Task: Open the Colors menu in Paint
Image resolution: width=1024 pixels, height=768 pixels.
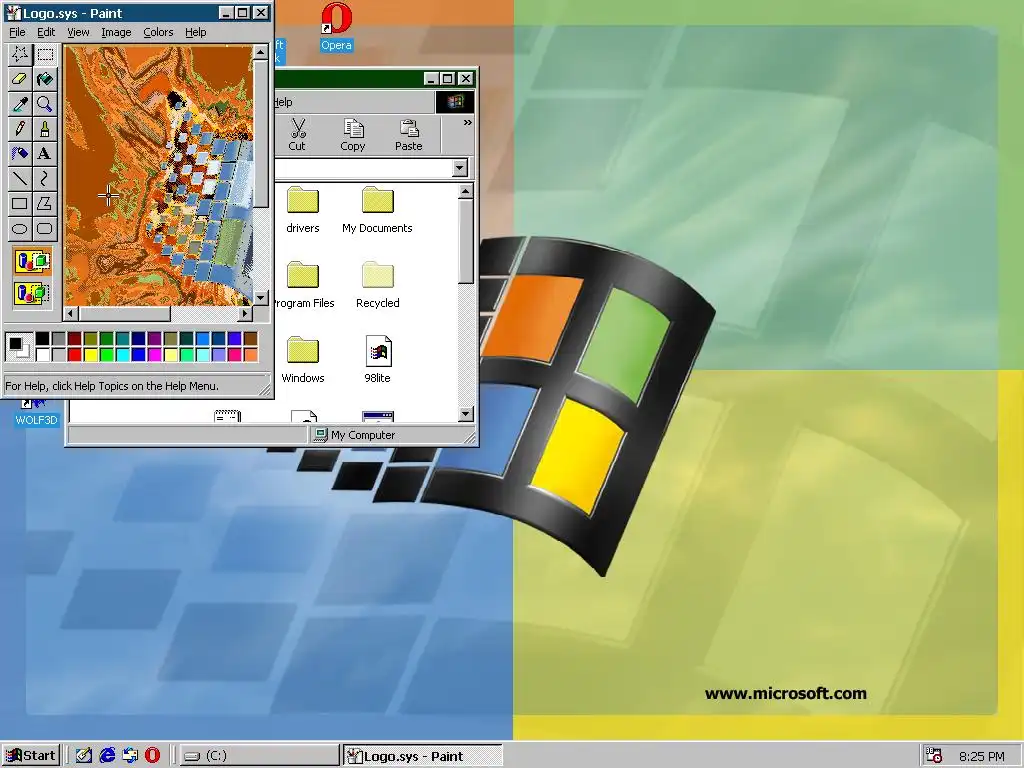Action: (158, 32)
